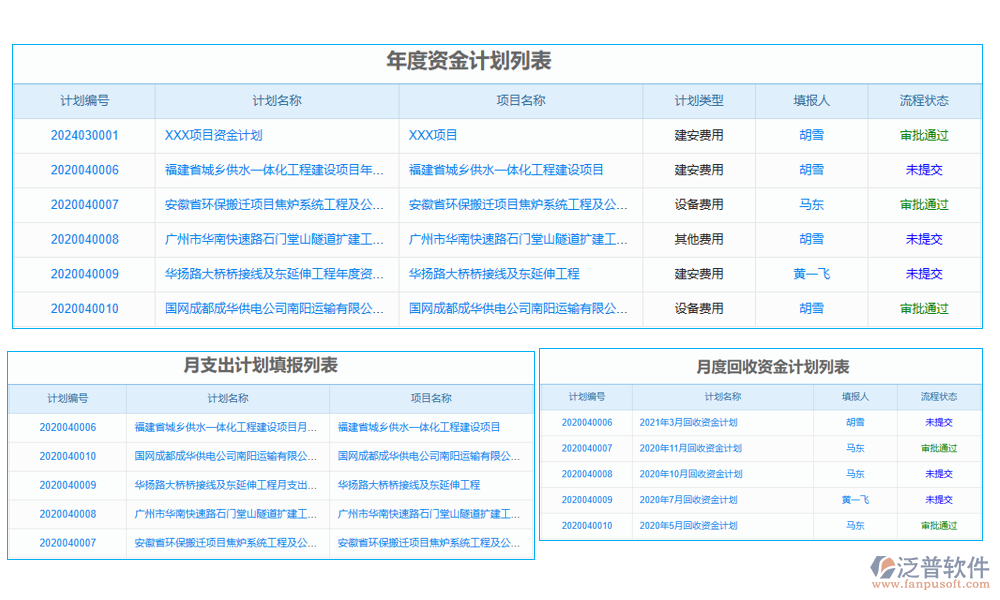
Task: Click filler "胡雪" in the first annual row
Action: [x=812, y=135]
